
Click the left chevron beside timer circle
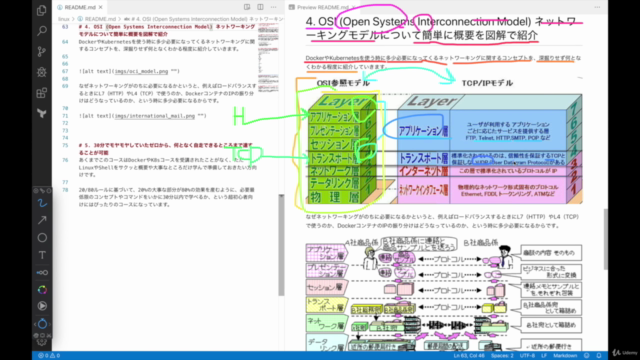tap(35, 324)
